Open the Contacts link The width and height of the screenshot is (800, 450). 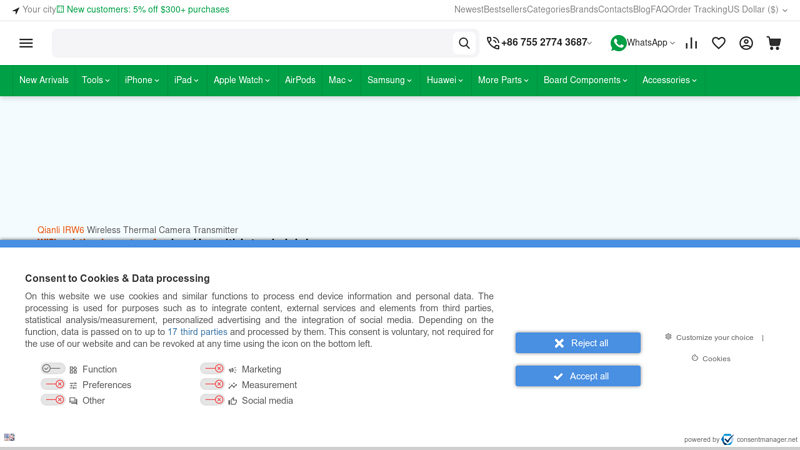(615, 10)
